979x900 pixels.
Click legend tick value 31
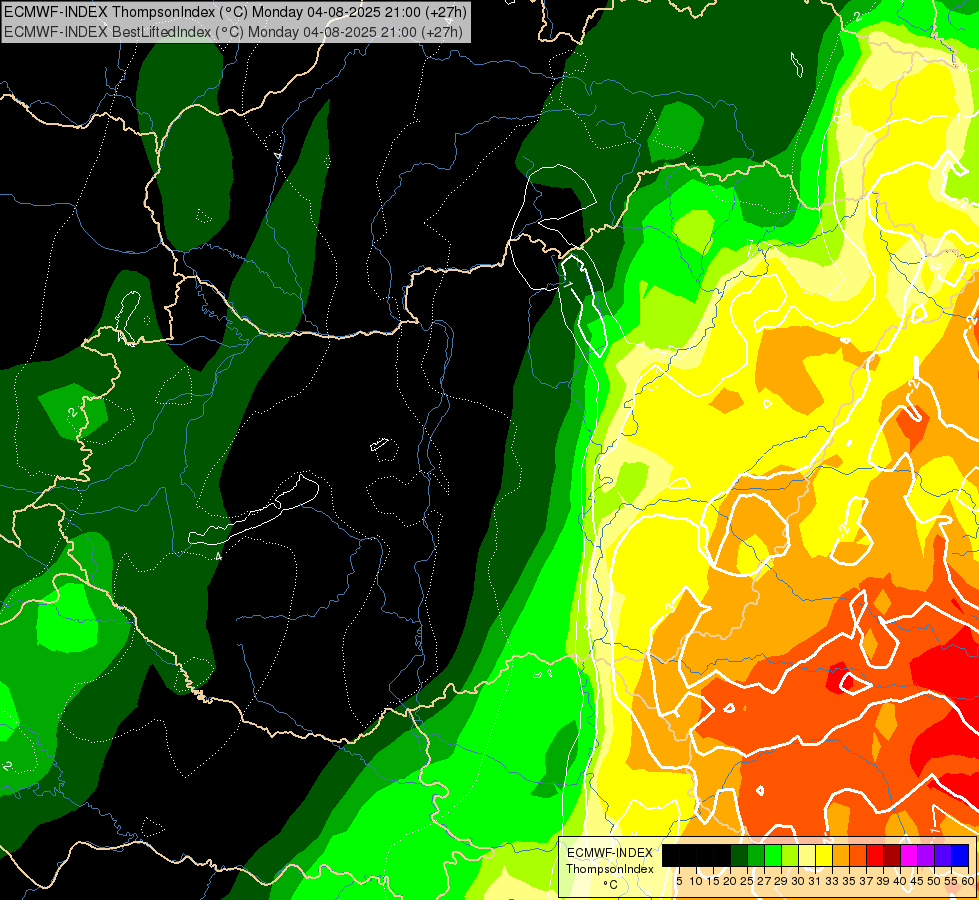815,881
